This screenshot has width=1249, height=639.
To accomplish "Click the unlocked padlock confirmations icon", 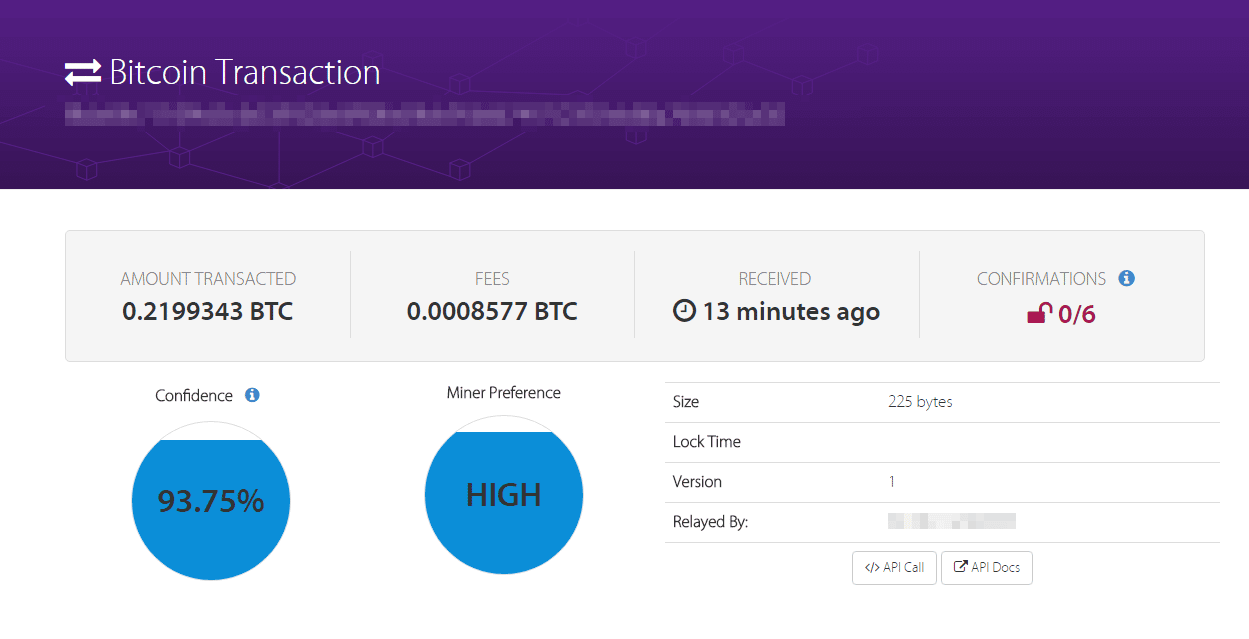I will click(1040, 313).
